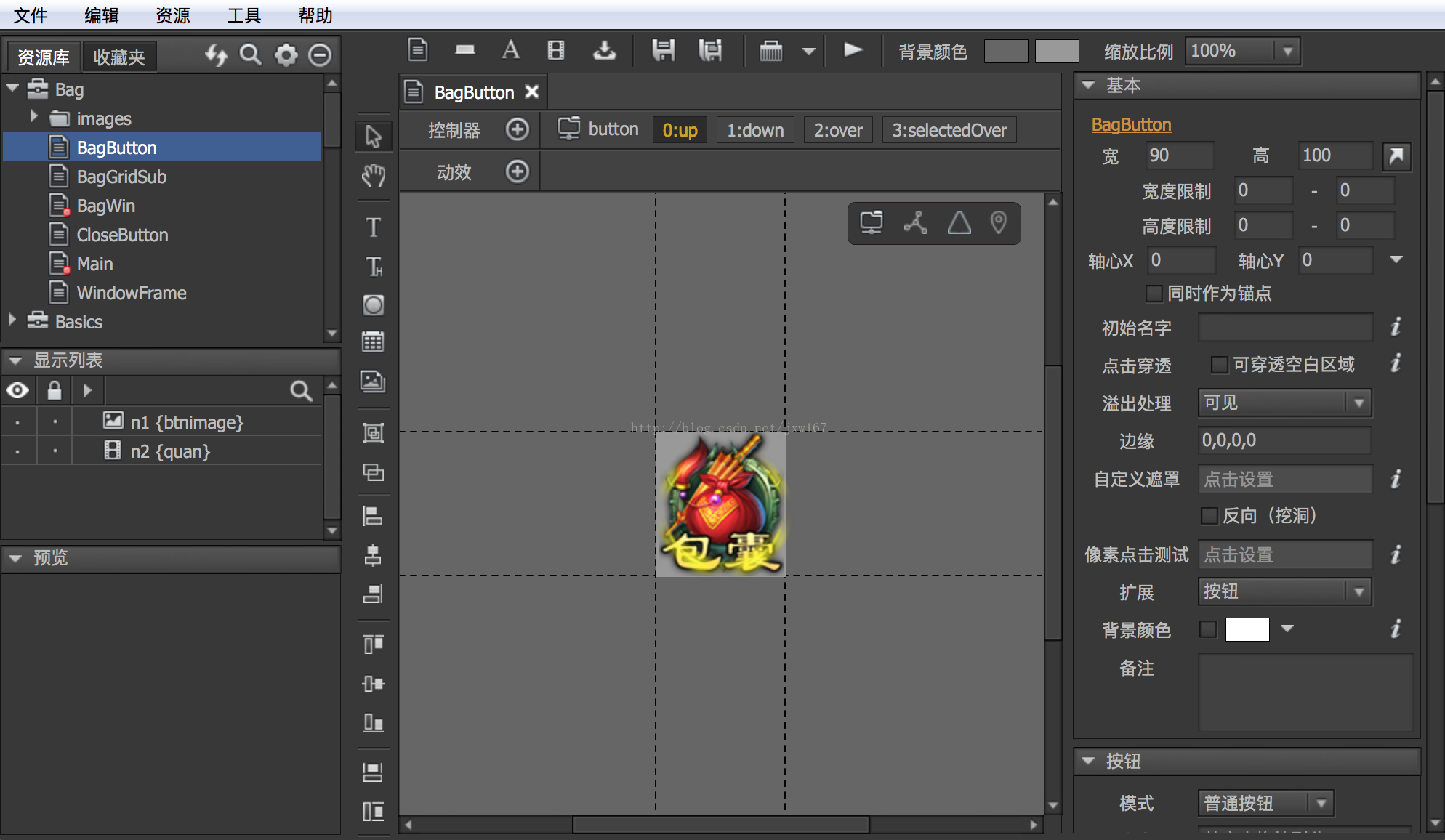1445x840 pixels.
Task: Save all open documents via toolbar icon
Action: tap(711, 50)
